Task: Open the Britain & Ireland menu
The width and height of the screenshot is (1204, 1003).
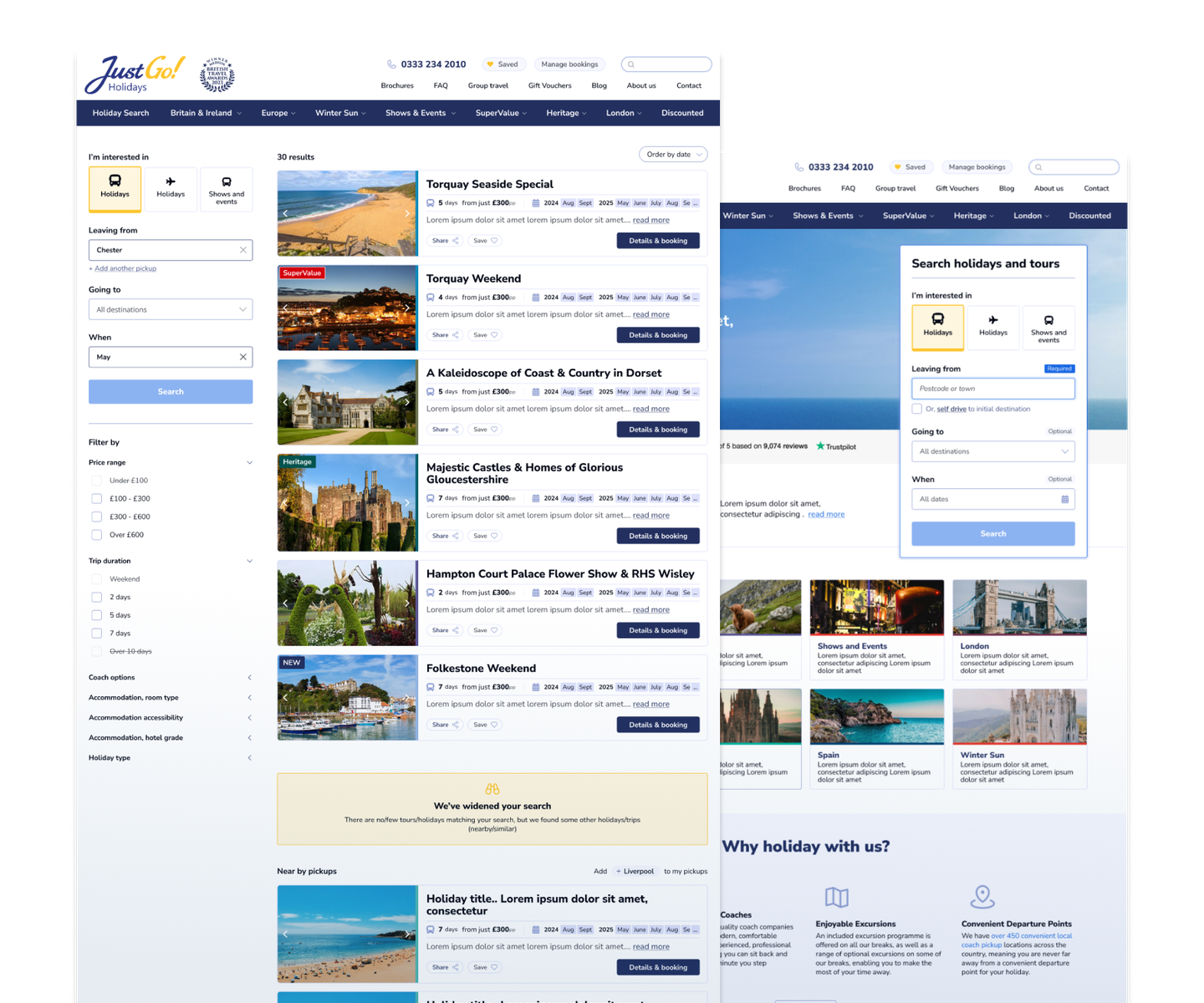Action: [x=206, y=113]
